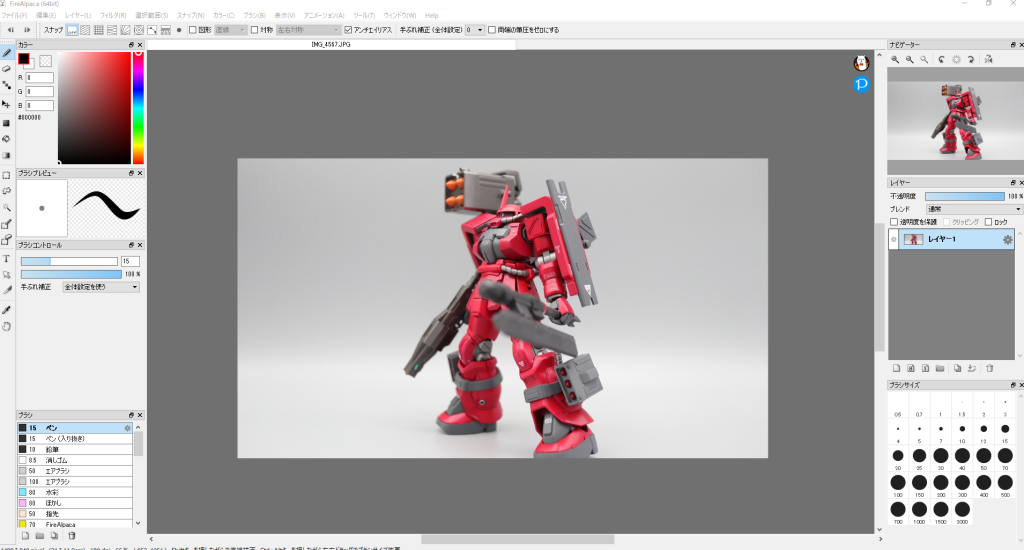The height and width of the screenshot is (550, 1024).
Task: Choose the Hand pan tool
Action: point(7,326)
